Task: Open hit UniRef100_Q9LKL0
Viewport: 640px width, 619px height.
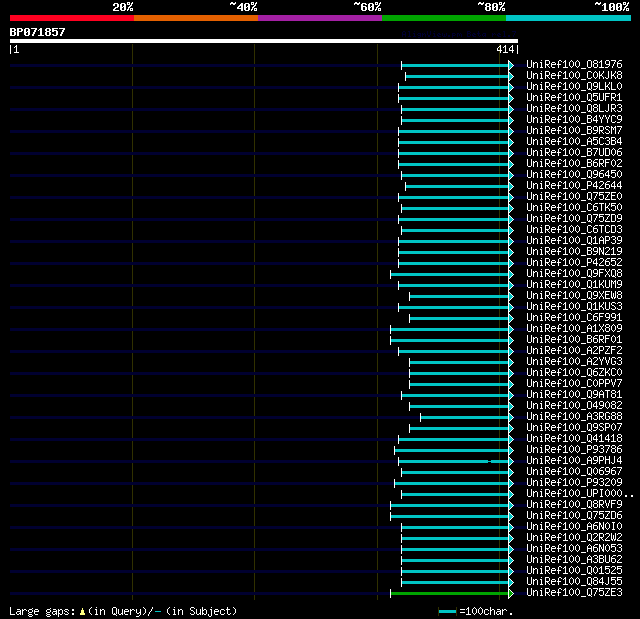Action: (x=574, y=87)
